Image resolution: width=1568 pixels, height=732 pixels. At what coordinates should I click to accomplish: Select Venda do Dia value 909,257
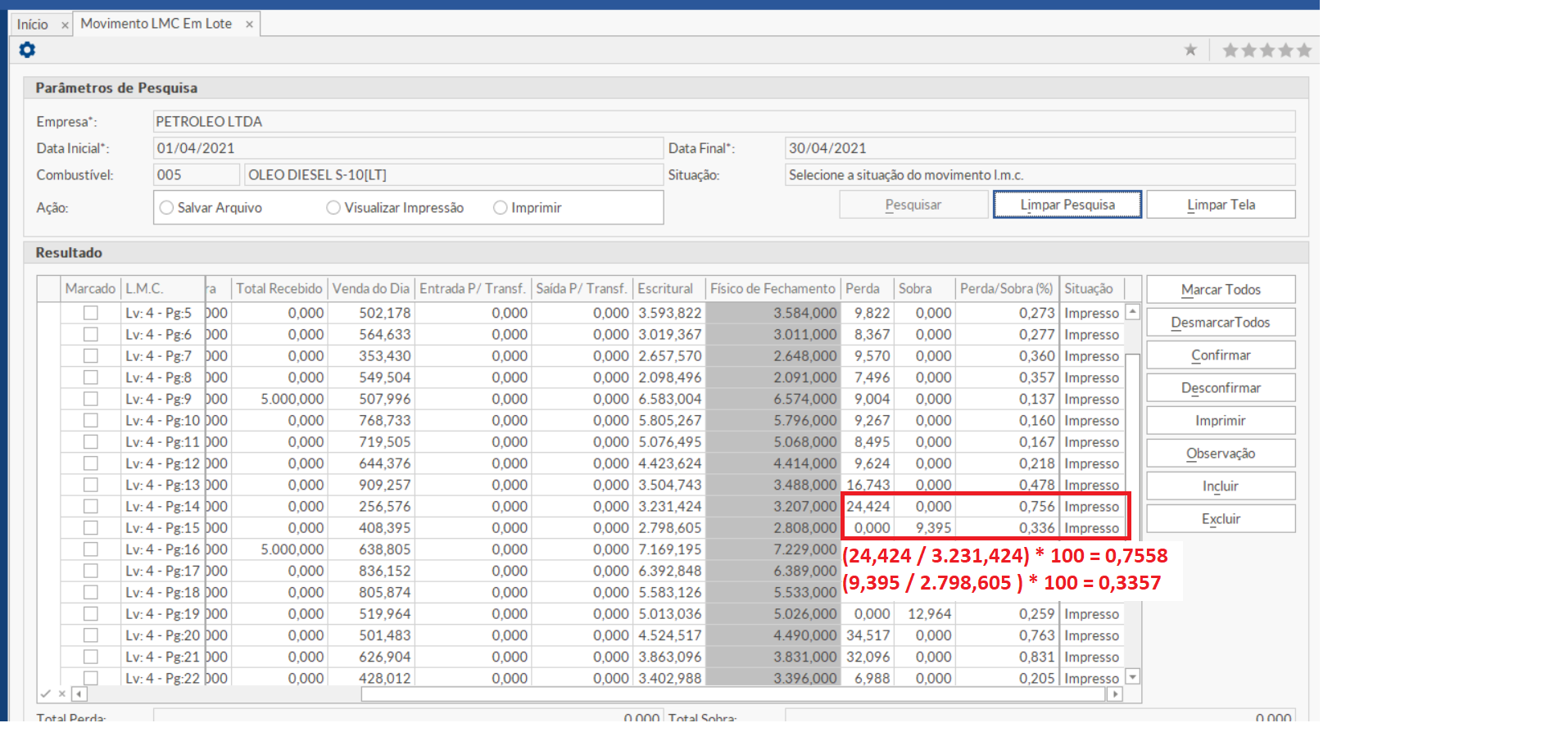pyautogui.click(x=371, y=485)
